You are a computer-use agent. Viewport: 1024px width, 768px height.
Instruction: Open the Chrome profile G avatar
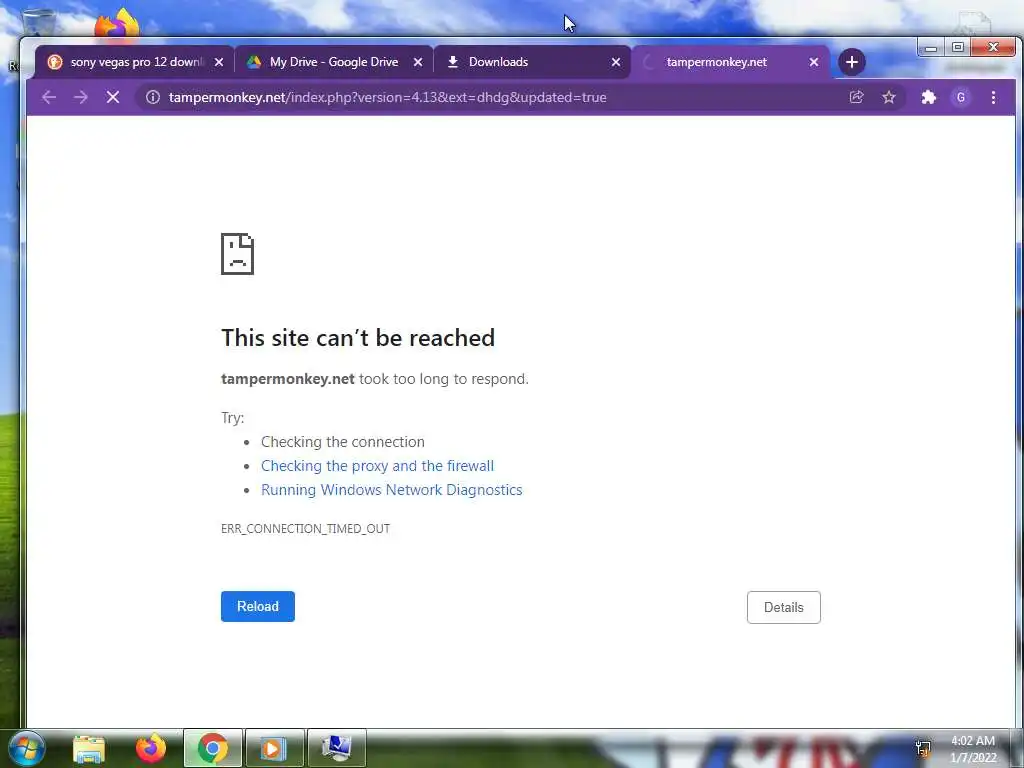coord(961,97)
